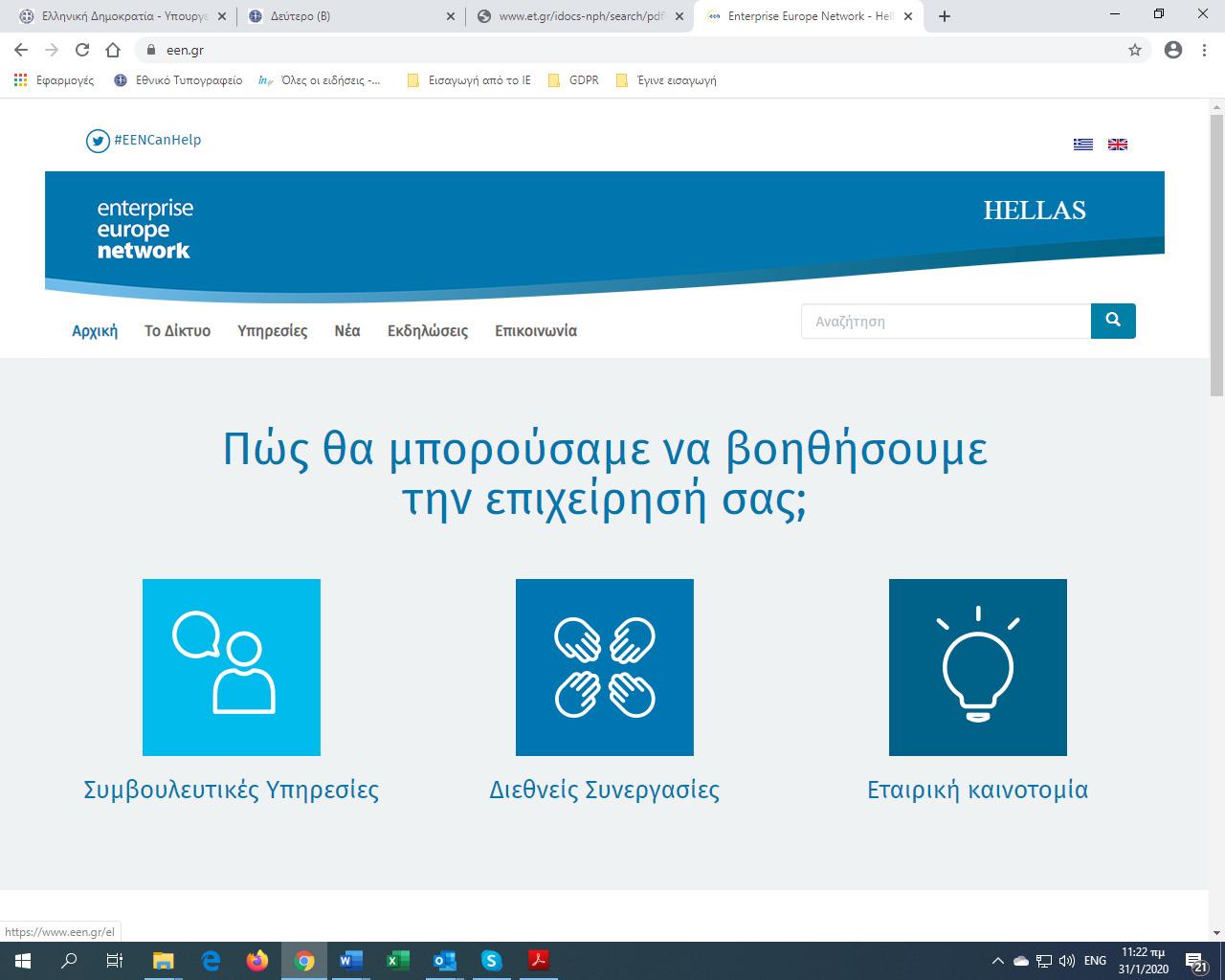Screen dimensions: 1225x980
Task: Click the OneDrive cloud tray icon
Action: click(1021, 961)
